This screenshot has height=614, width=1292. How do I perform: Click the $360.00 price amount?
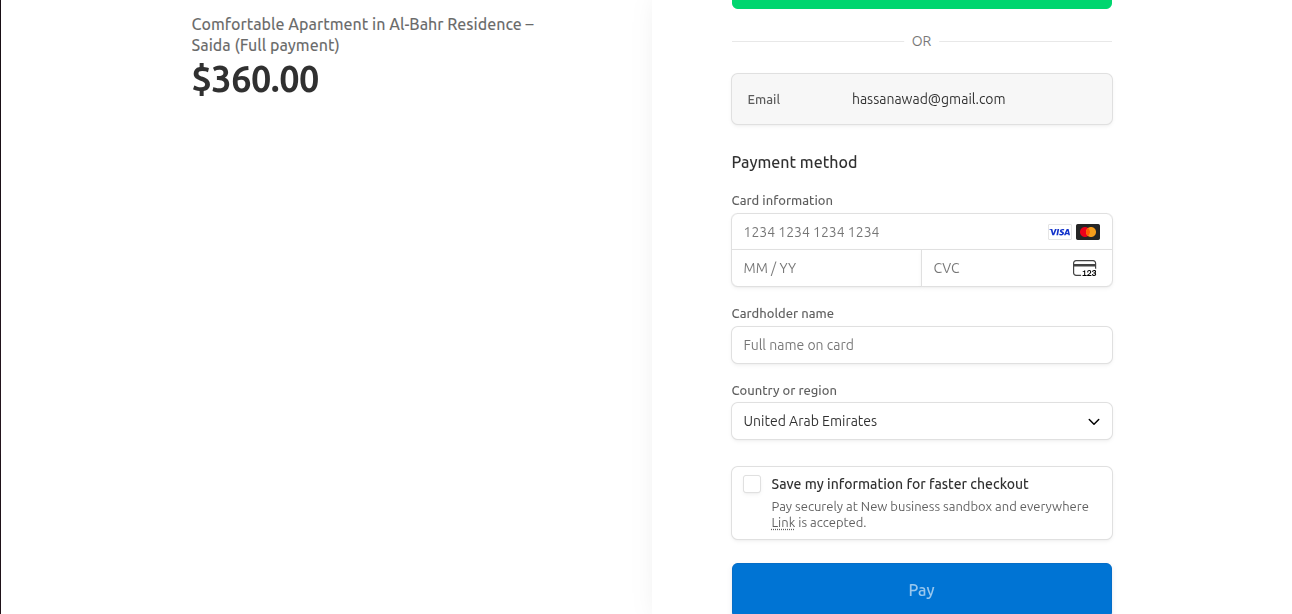(255, 79)
